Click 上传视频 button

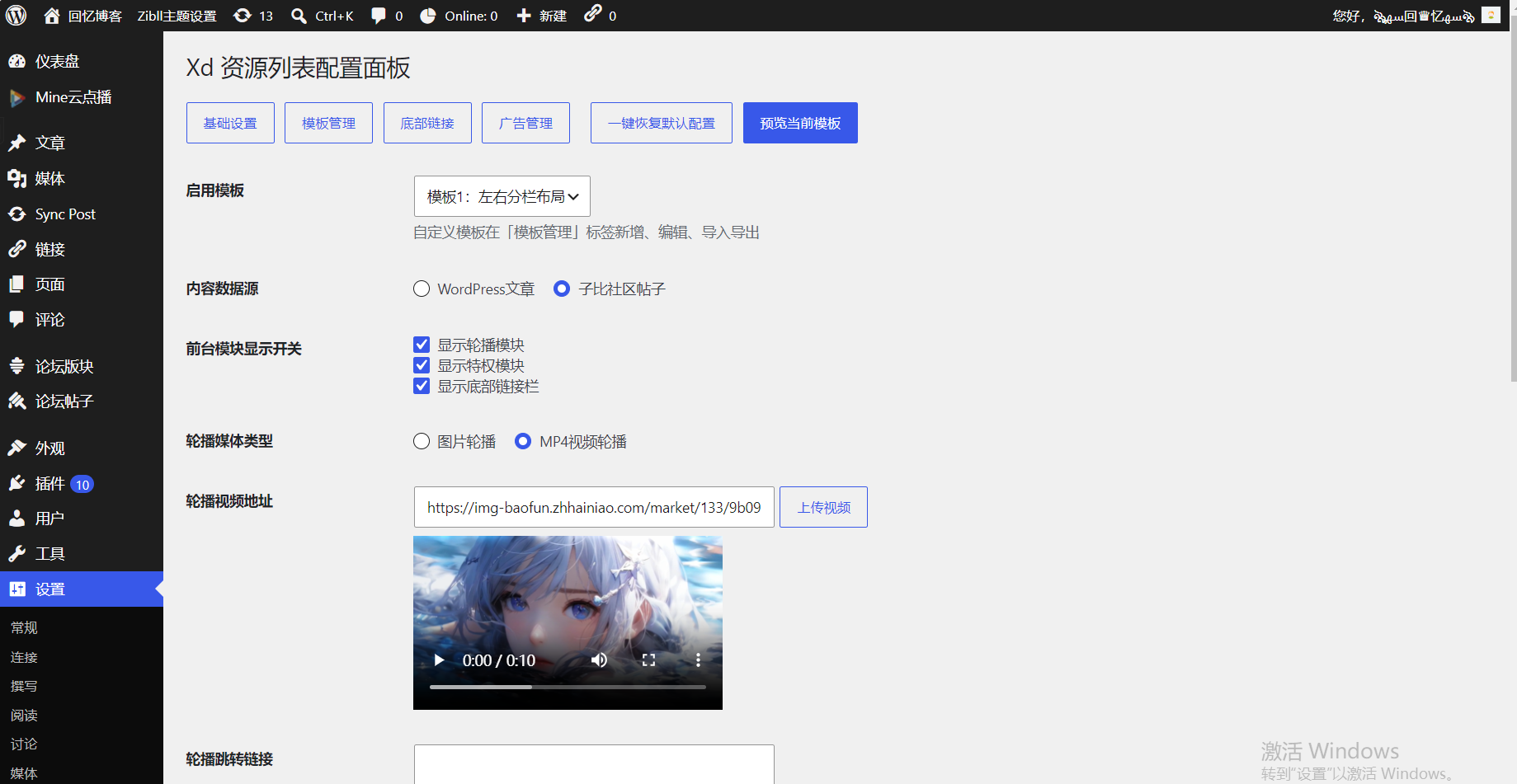tap(823, 507)
